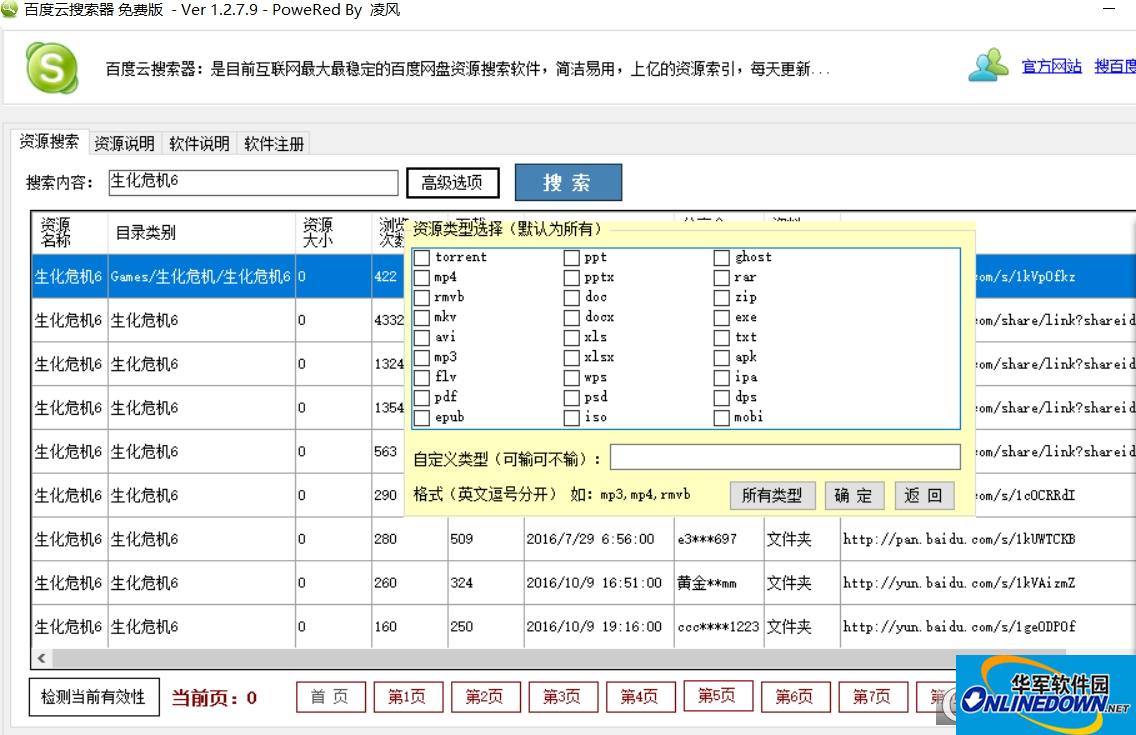The width and height of the screenshot is (1136, 735).
Task: Switch to the 软件注册 tab
Action: (272, 142)
